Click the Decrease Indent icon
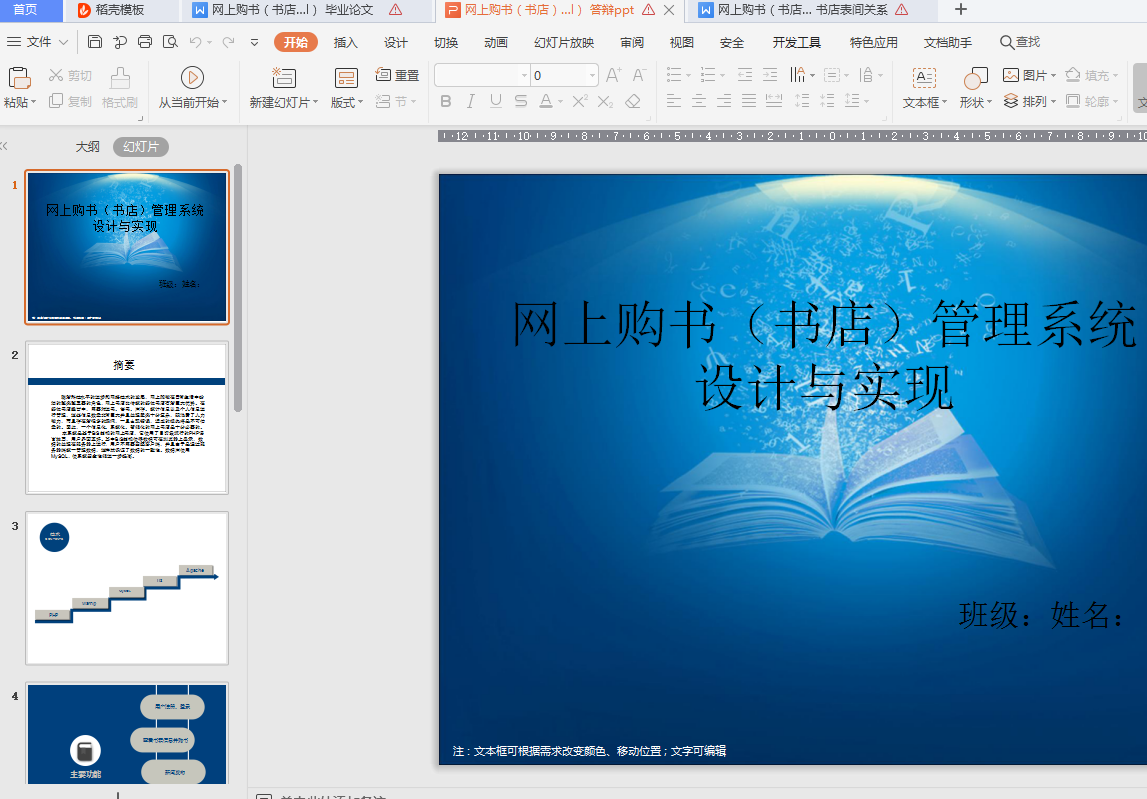1147x799 pixels. pos(745,75)
